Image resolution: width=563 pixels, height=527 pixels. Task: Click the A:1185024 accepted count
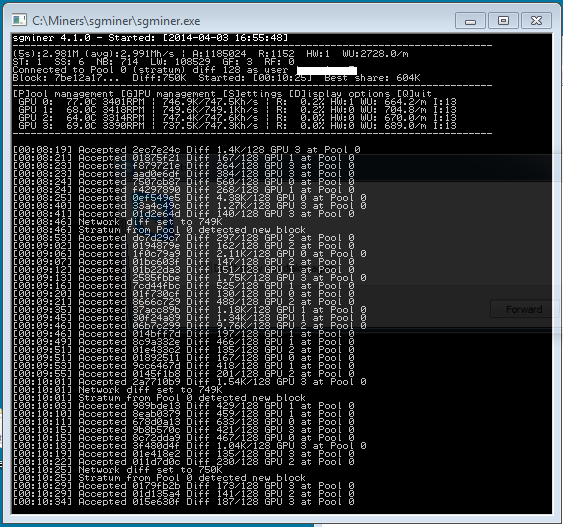[219, 53]
